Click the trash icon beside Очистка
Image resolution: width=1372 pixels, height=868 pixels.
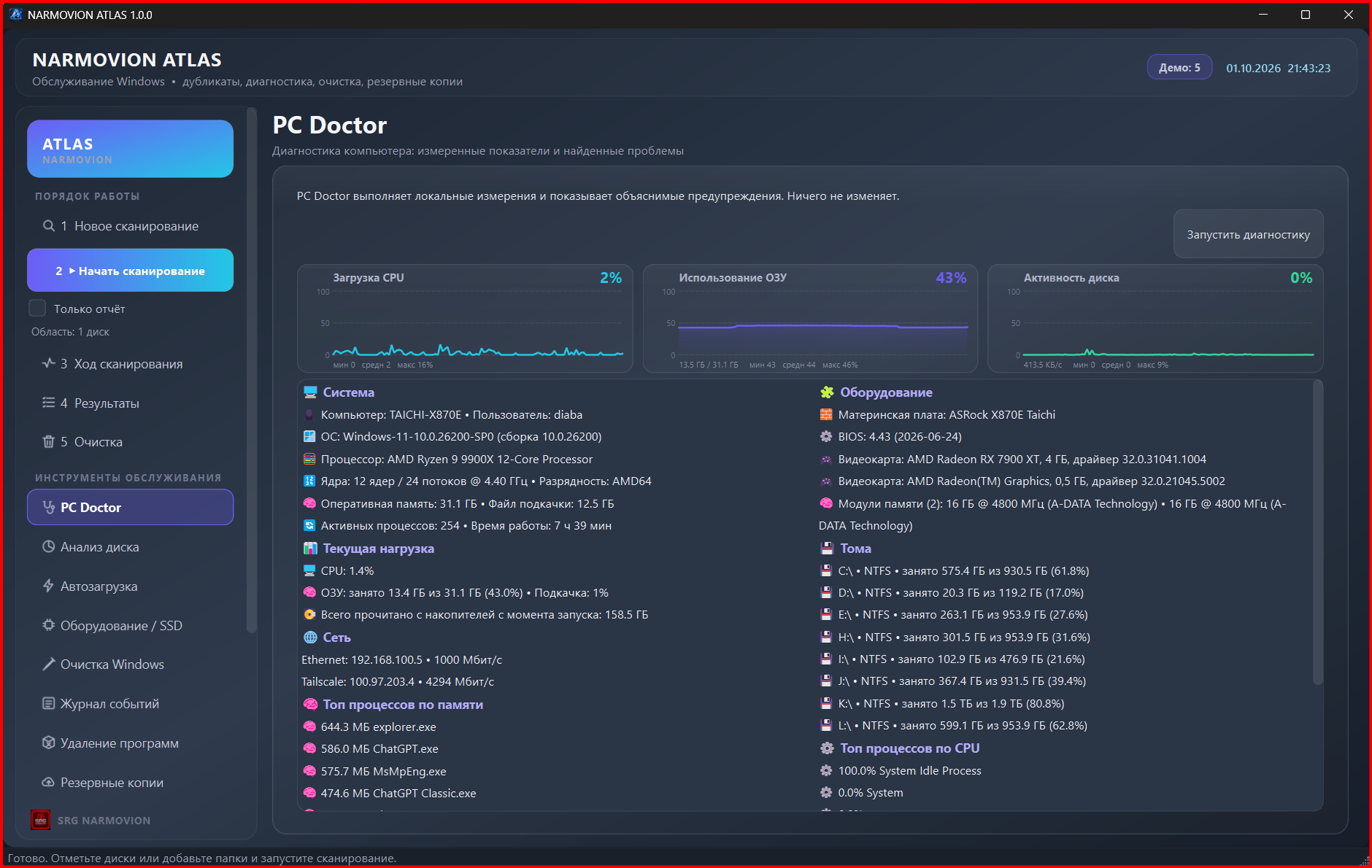[x=49, y=441]
